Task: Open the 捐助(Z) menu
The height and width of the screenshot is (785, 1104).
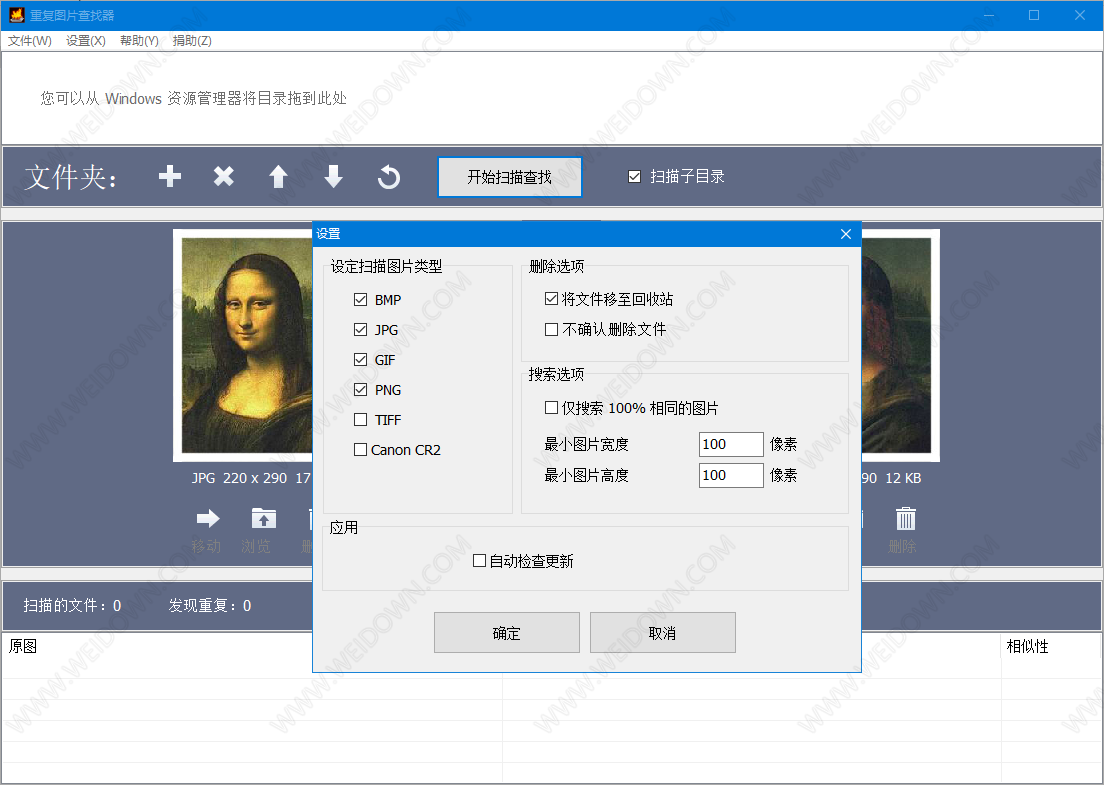Action: 192,41
